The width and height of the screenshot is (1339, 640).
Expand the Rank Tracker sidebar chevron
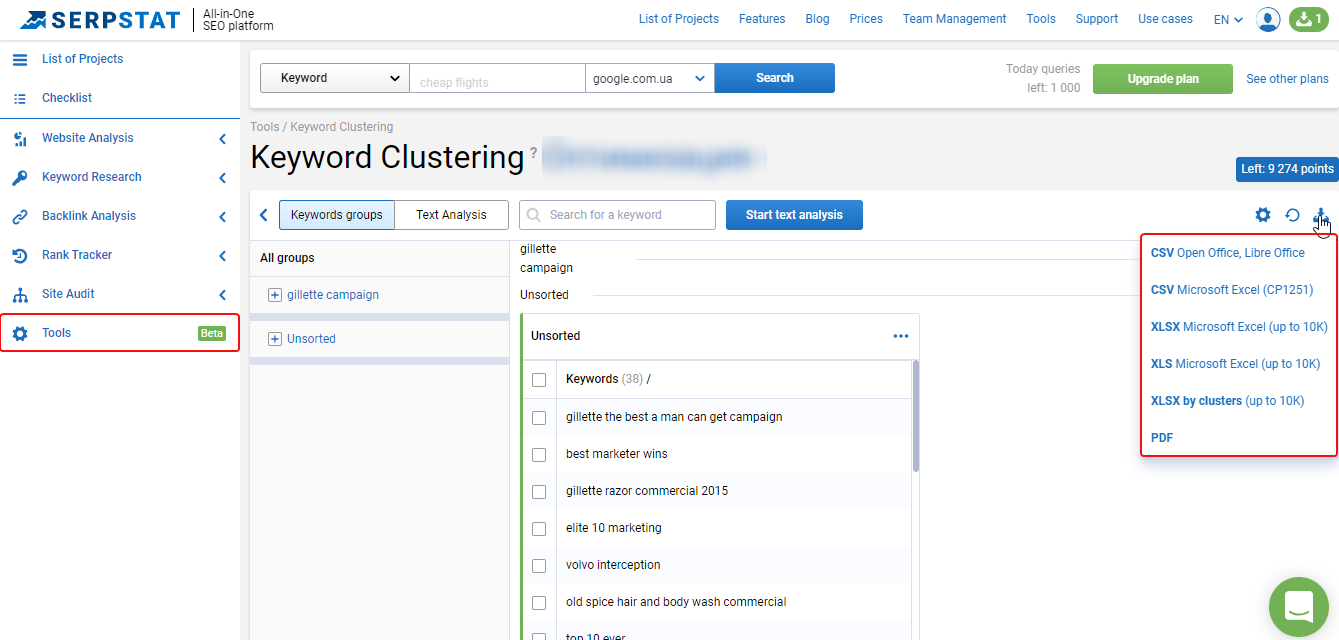click(222, 256)
